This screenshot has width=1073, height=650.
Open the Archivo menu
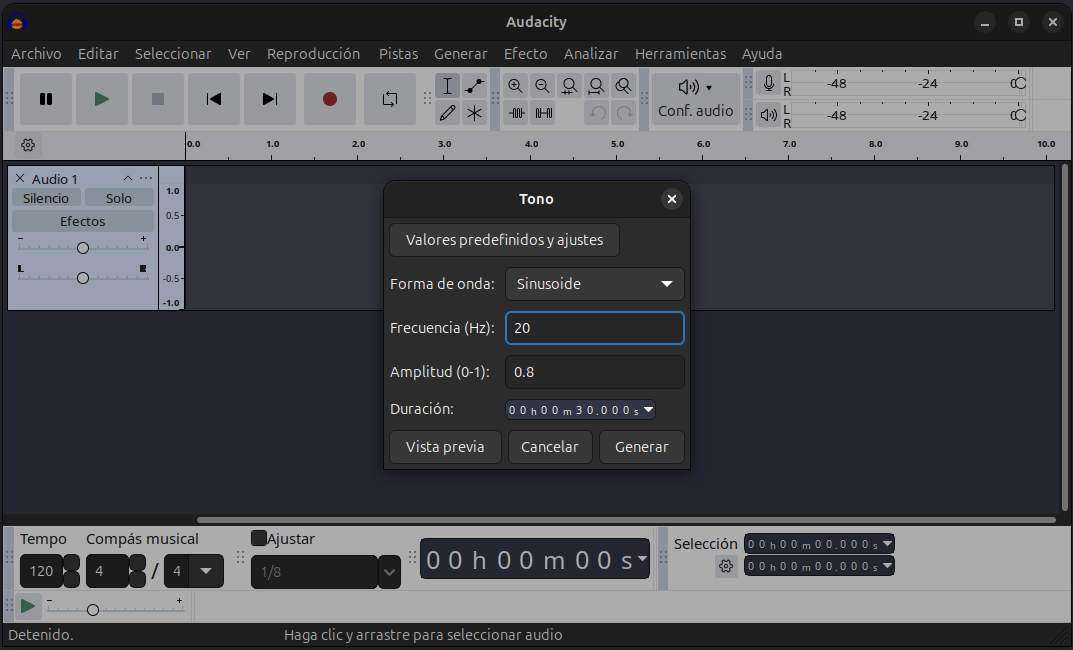point(36,54)
